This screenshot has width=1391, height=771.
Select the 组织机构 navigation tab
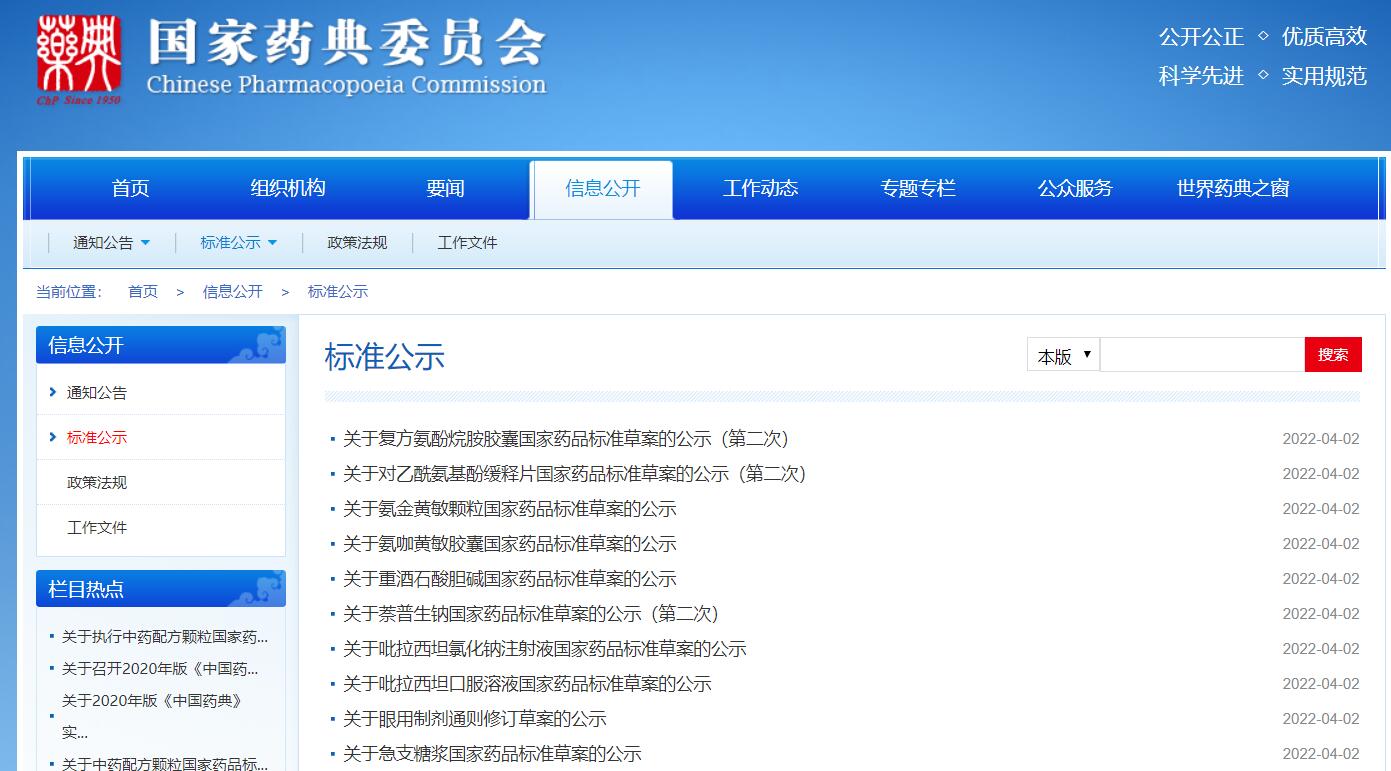click(287, 188)
